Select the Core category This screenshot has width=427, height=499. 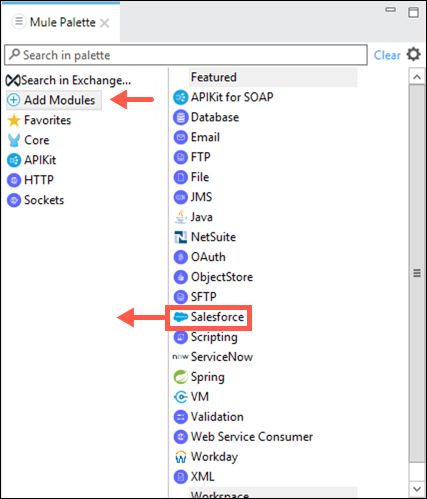[x=28, y=140]
